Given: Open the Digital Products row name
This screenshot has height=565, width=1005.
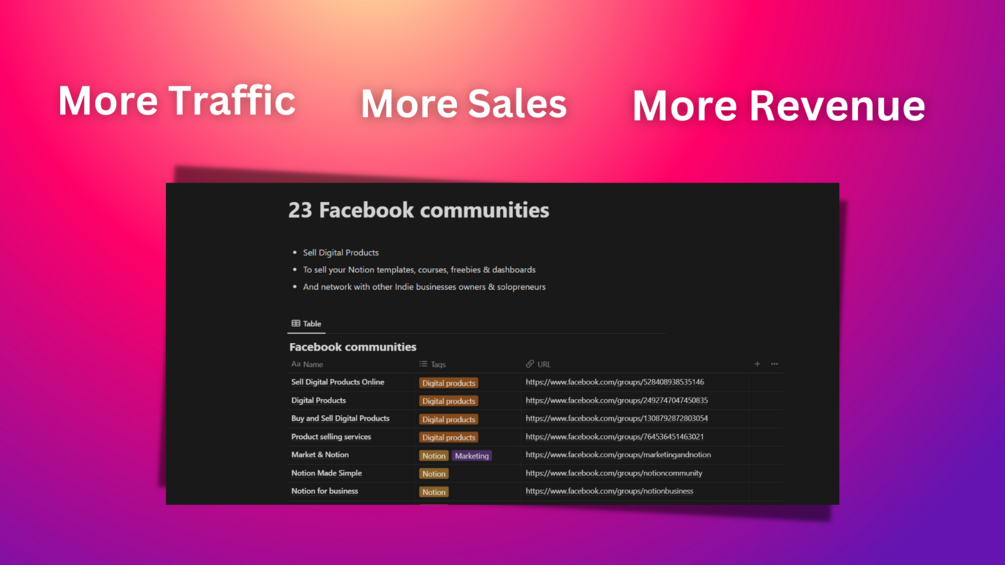Looking at the screenshot, I should point(319,400).
